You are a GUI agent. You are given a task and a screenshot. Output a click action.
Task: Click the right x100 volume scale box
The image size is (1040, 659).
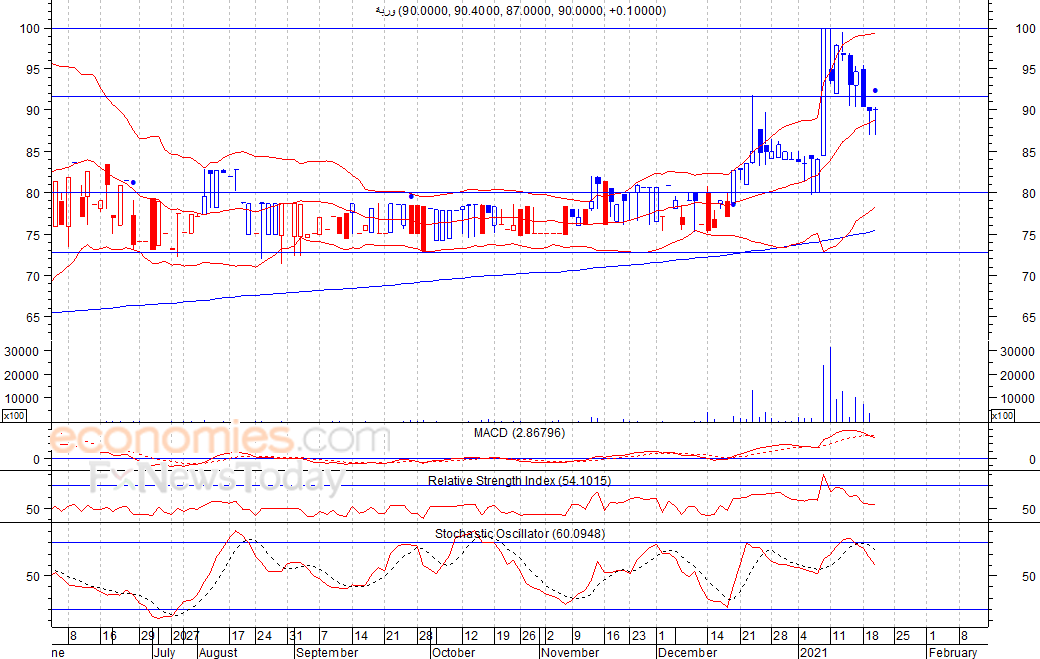click(x=1002, y=415)
